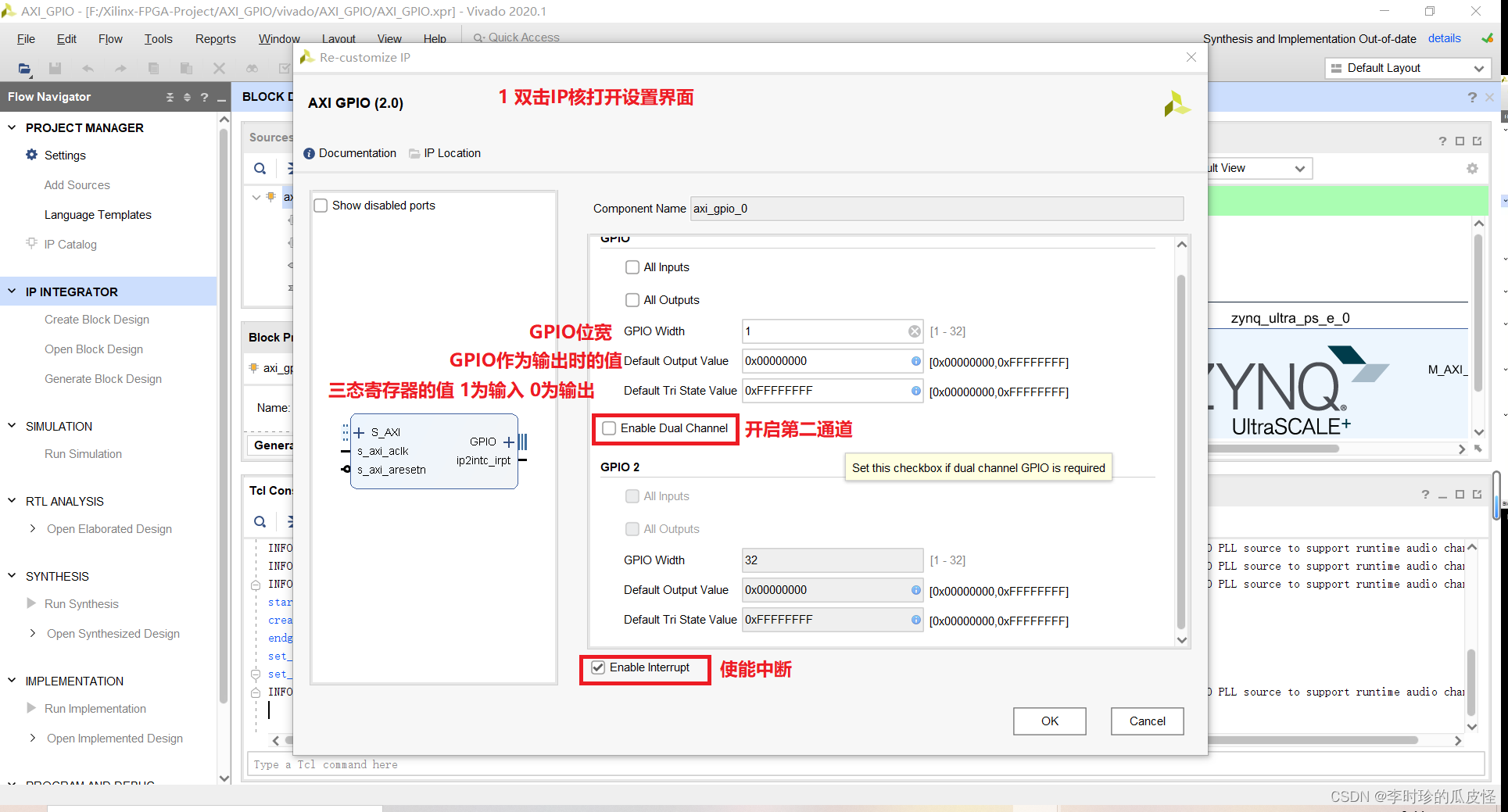Check the All Inputs box under GPIO
This screenshot has height=812, width=1508.
[632, 267]
